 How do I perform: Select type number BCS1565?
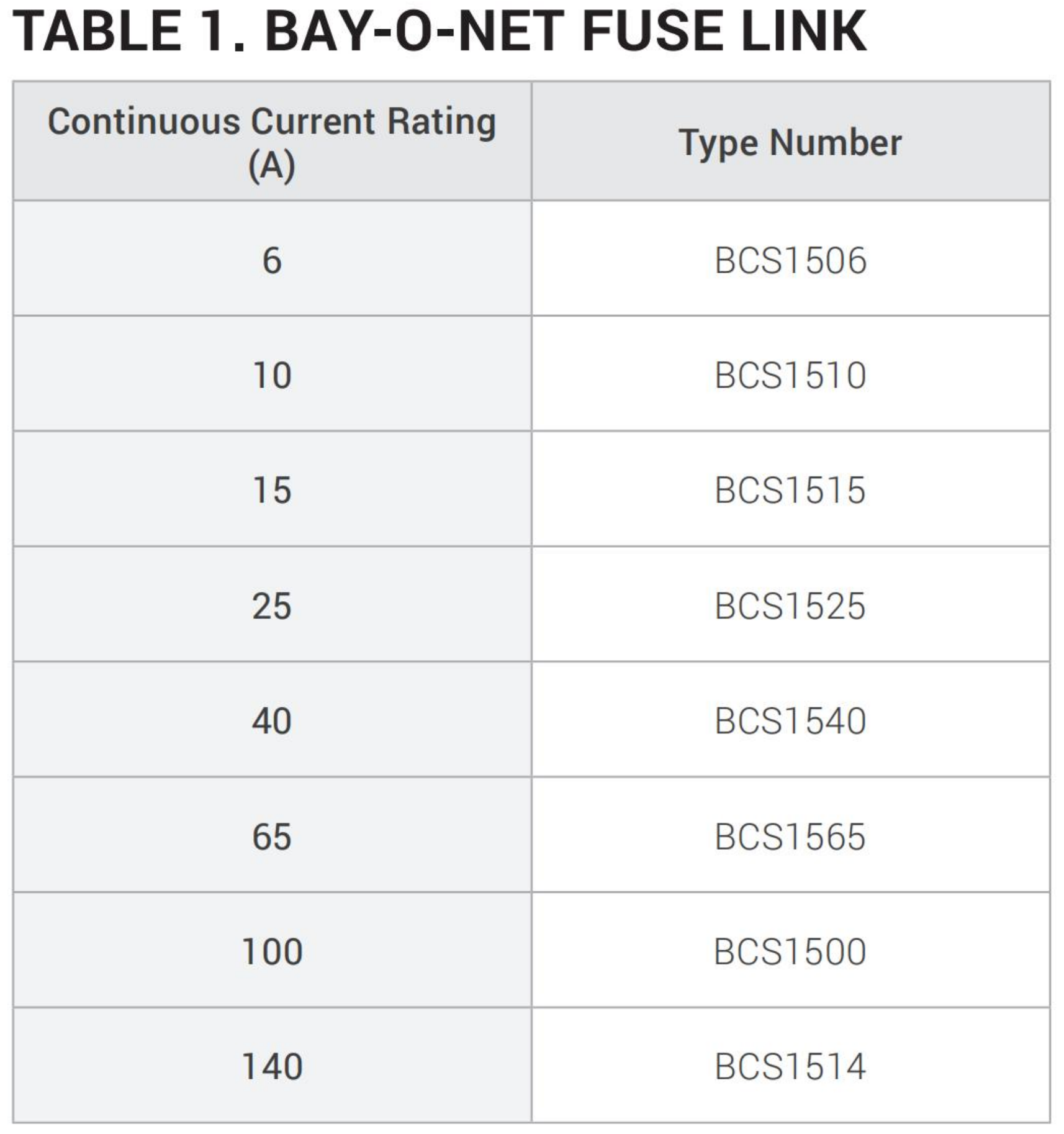point(790,837)
